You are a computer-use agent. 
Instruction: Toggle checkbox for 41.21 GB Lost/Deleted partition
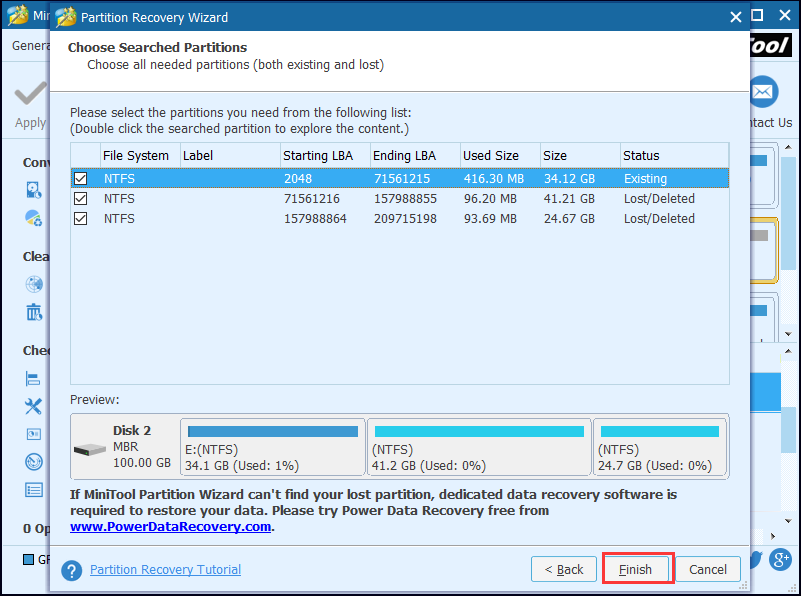[x=80, y=199]
